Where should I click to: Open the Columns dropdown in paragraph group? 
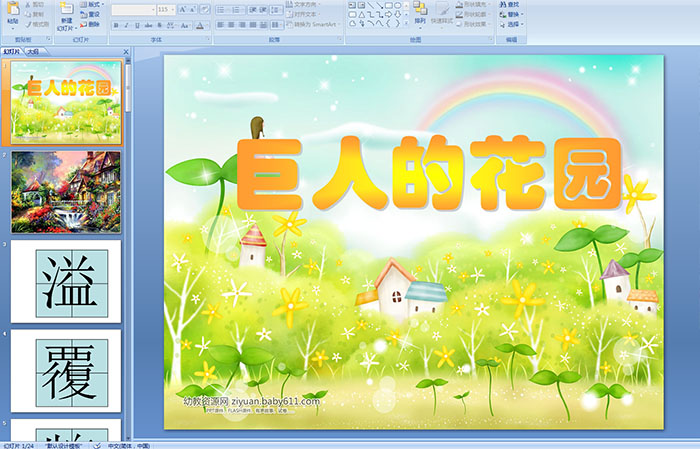point(277,25)
